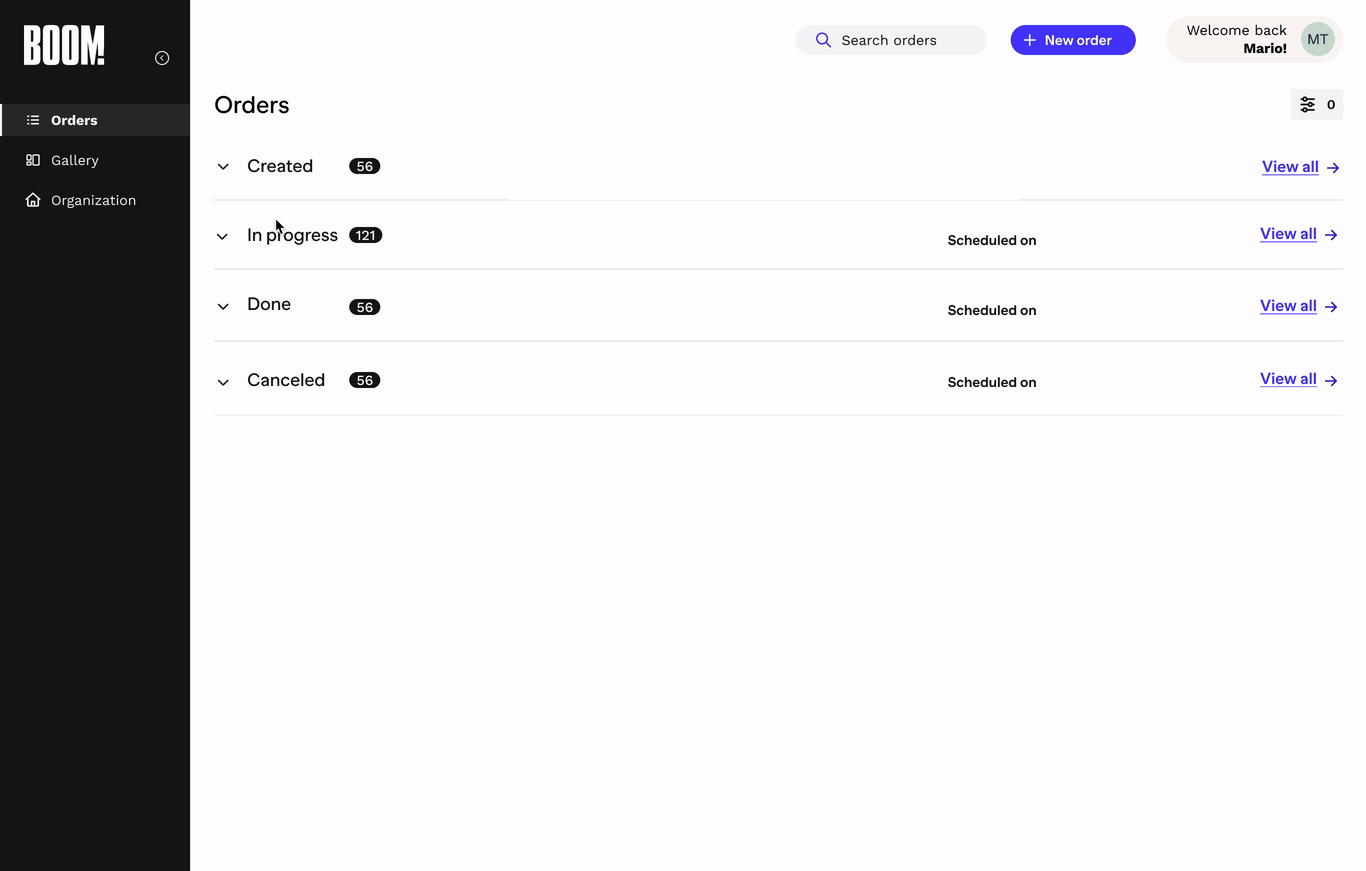View all Canceled orders
The image size is (1366, 871).
(1287, 379)
